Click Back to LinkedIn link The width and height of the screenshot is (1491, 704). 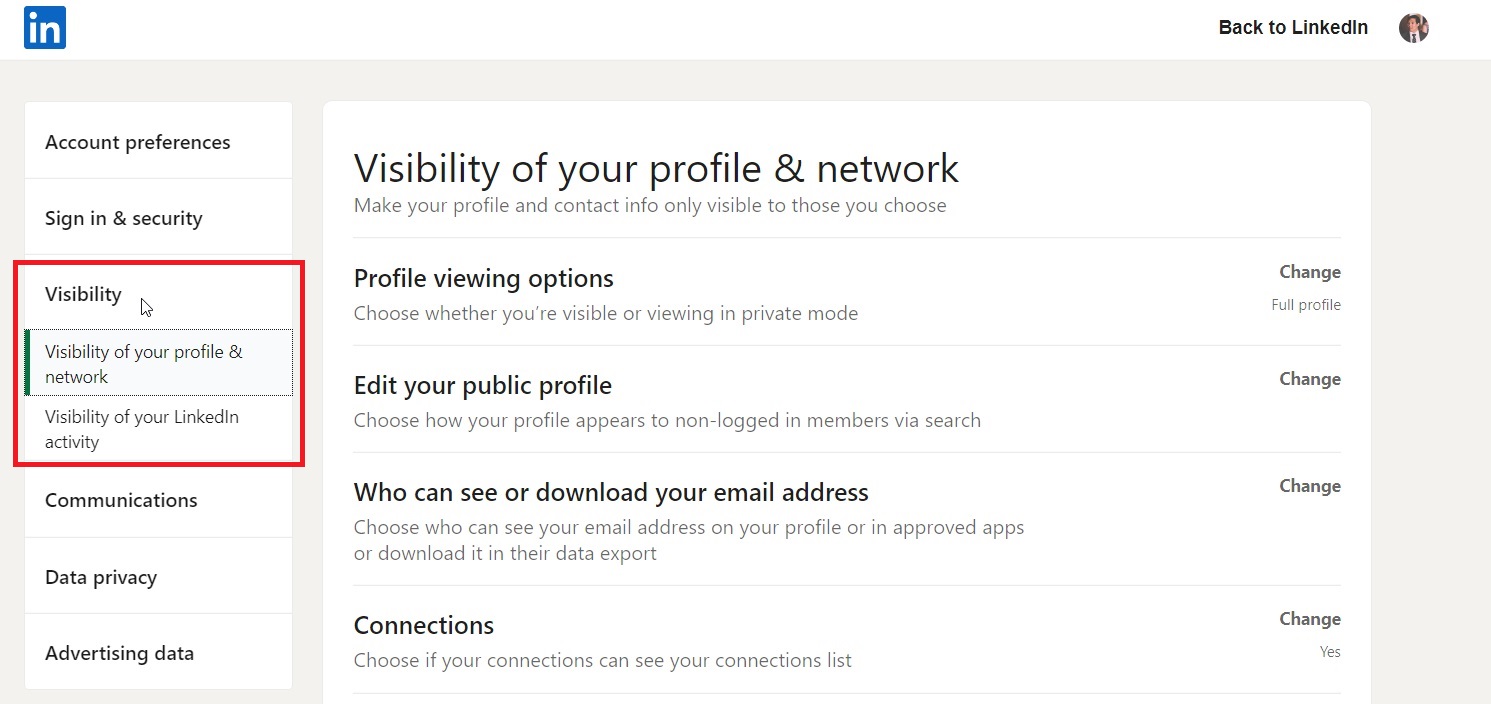click(1292, 28)
